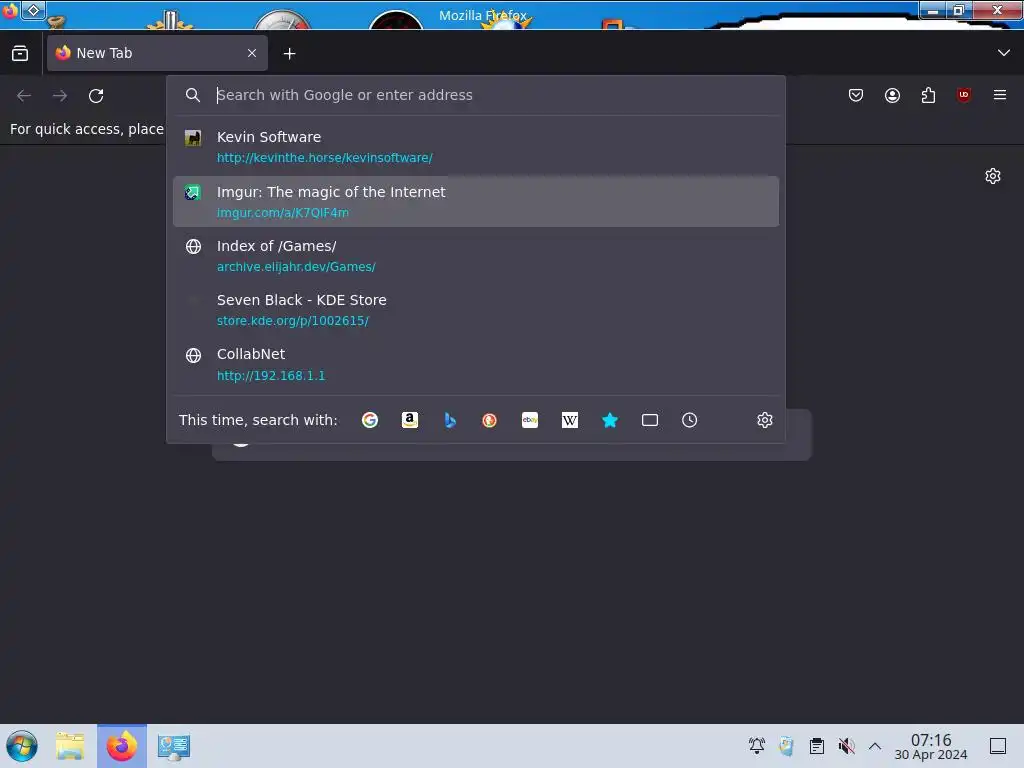Image resolution: width=1024 pixels, height=768 pixels.
Task: Search in open Tabs icon
Action: coord(650,420)
